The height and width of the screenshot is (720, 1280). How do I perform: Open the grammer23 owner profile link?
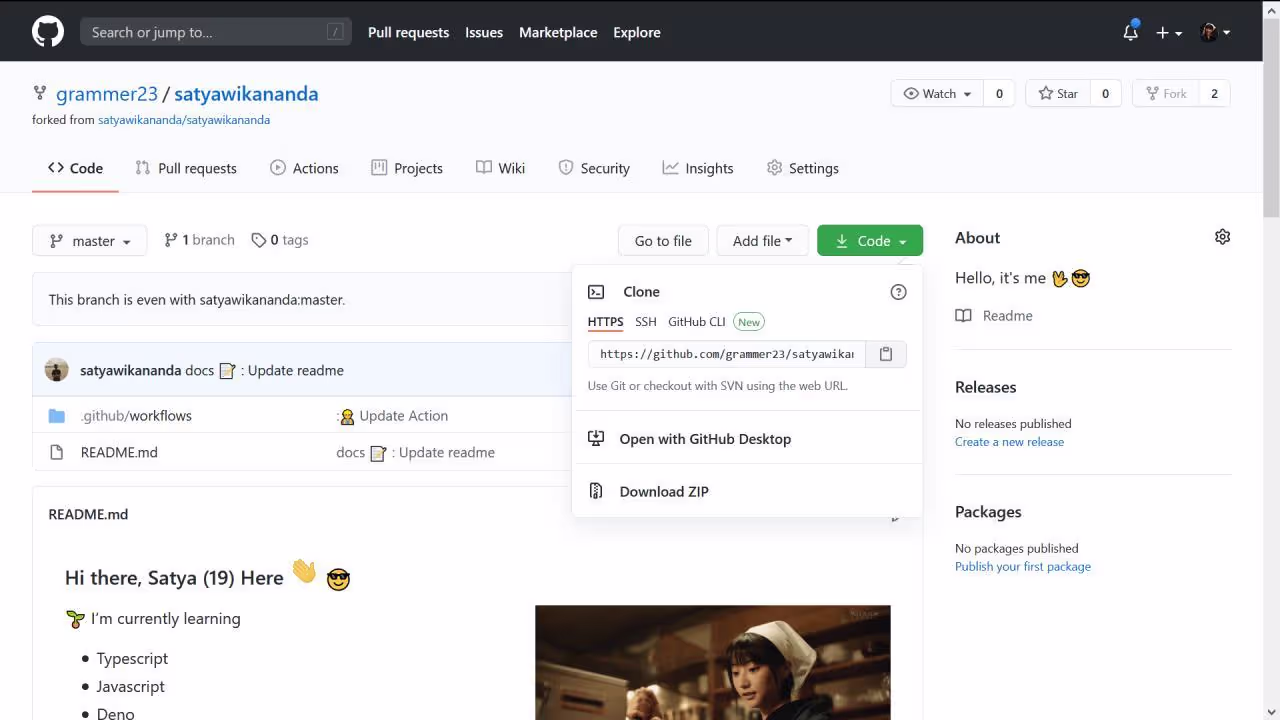(x=107, y=94)
